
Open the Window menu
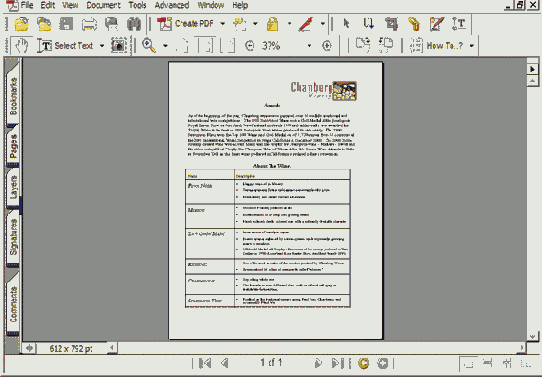[x=211, y=5]
